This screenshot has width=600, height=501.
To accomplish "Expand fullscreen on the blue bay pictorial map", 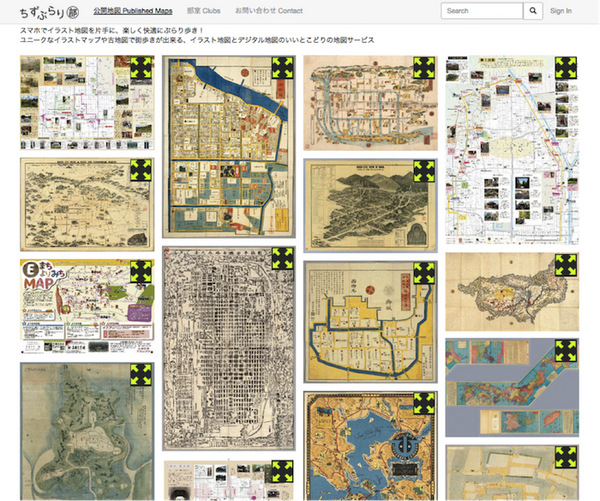I will click(424, 403).
